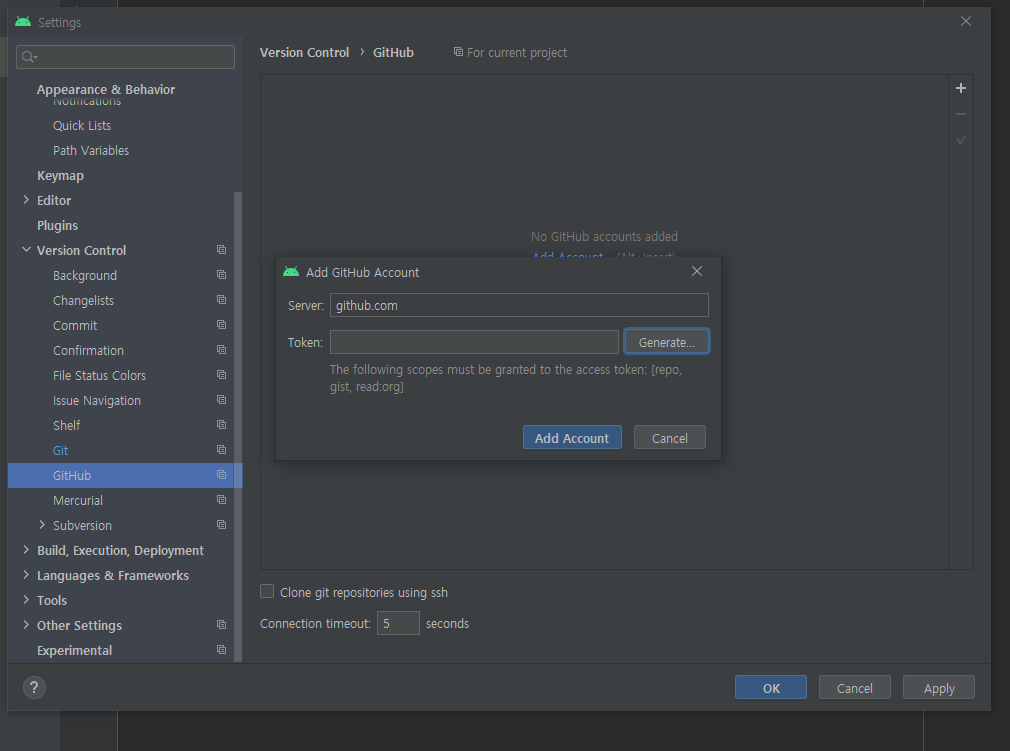The width and height of the screenshot is (1010, 751).
Task: Click the For current project icon
Action: pyautogui.click(x=458, y=52)
